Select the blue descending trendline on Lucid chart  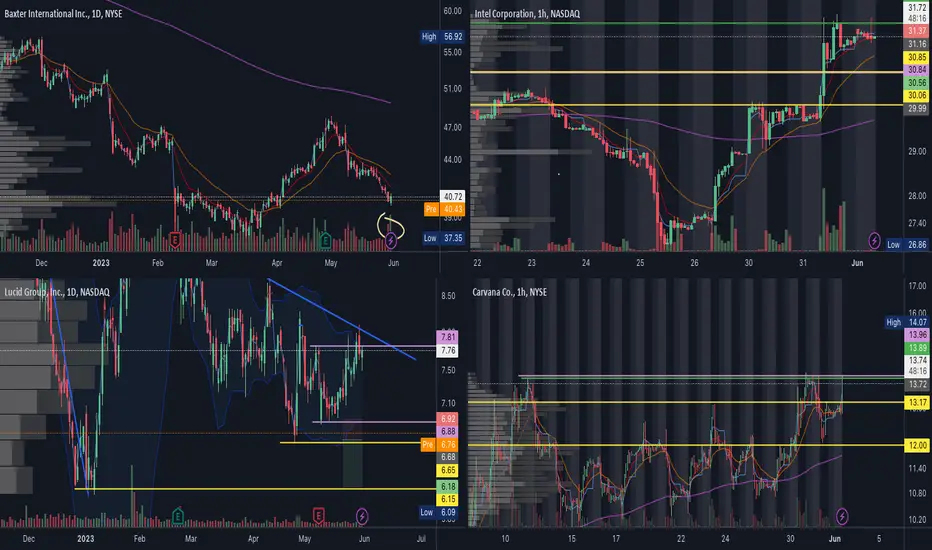[x=341, y=319]
